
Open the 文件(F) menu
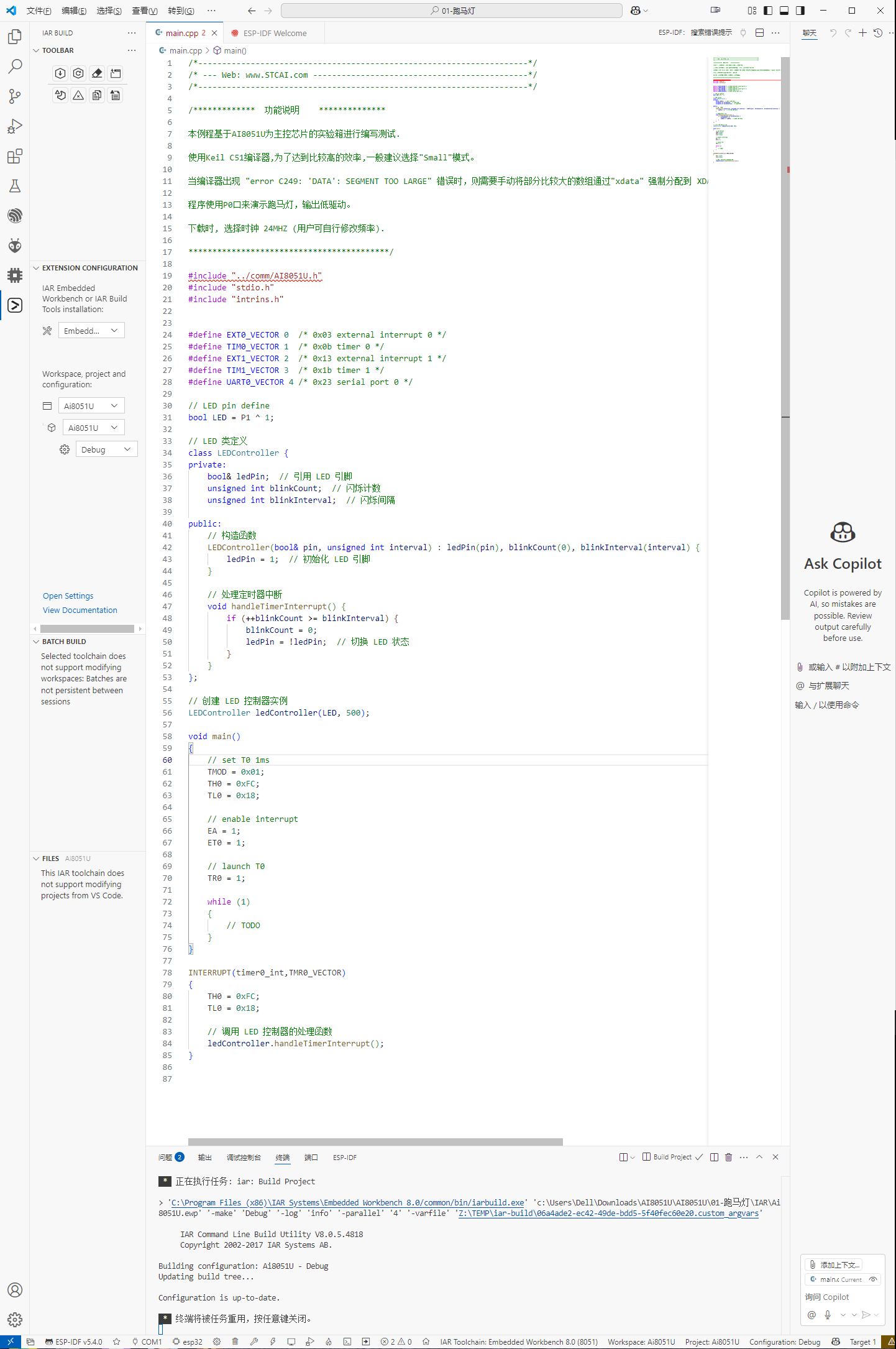[39, 11]
